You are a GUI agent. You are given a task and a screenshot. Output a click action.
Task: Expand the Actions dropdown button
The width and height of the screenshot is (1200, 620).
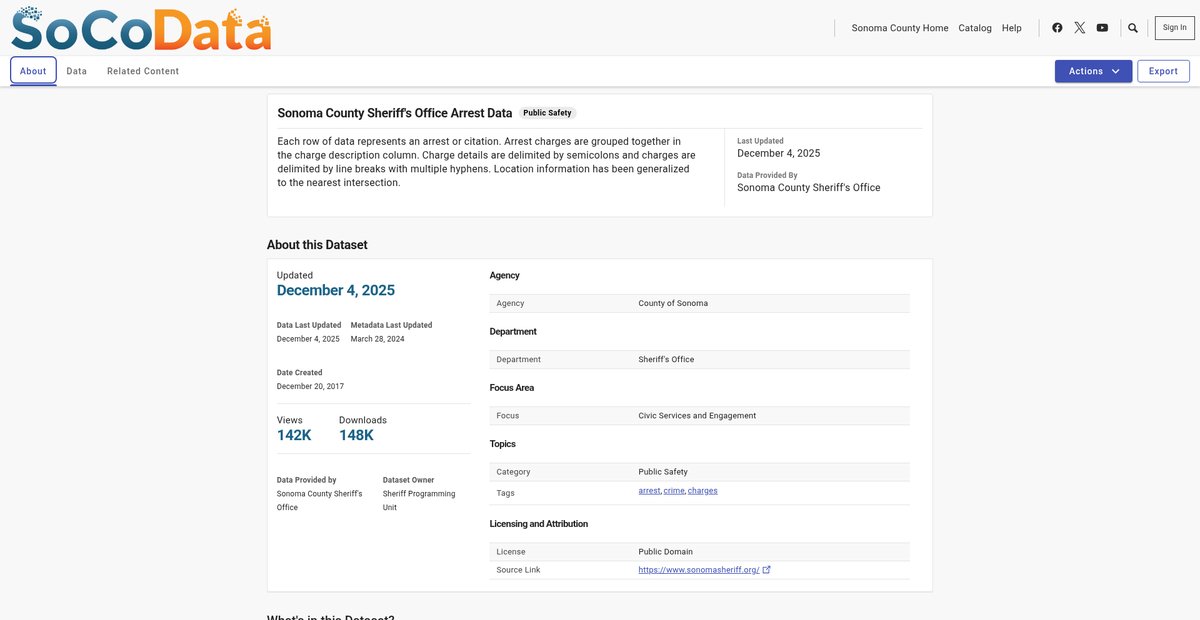point(1093,71)
